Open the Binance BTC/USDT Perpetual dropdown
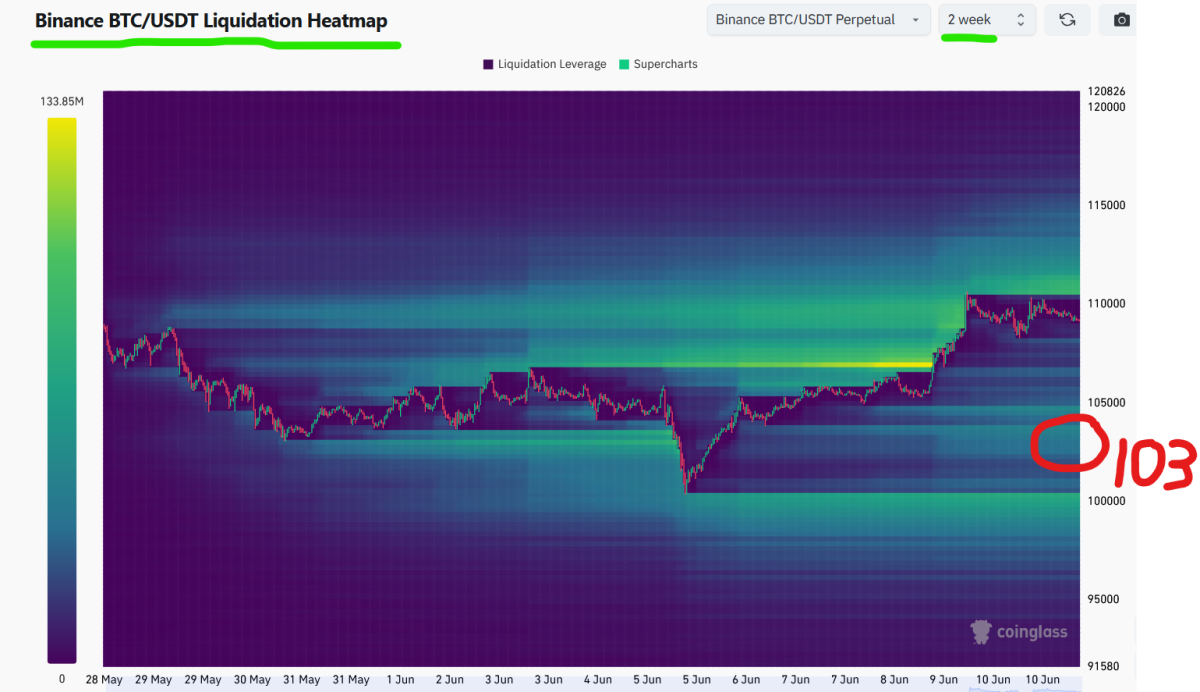 [x=817, y=20]
